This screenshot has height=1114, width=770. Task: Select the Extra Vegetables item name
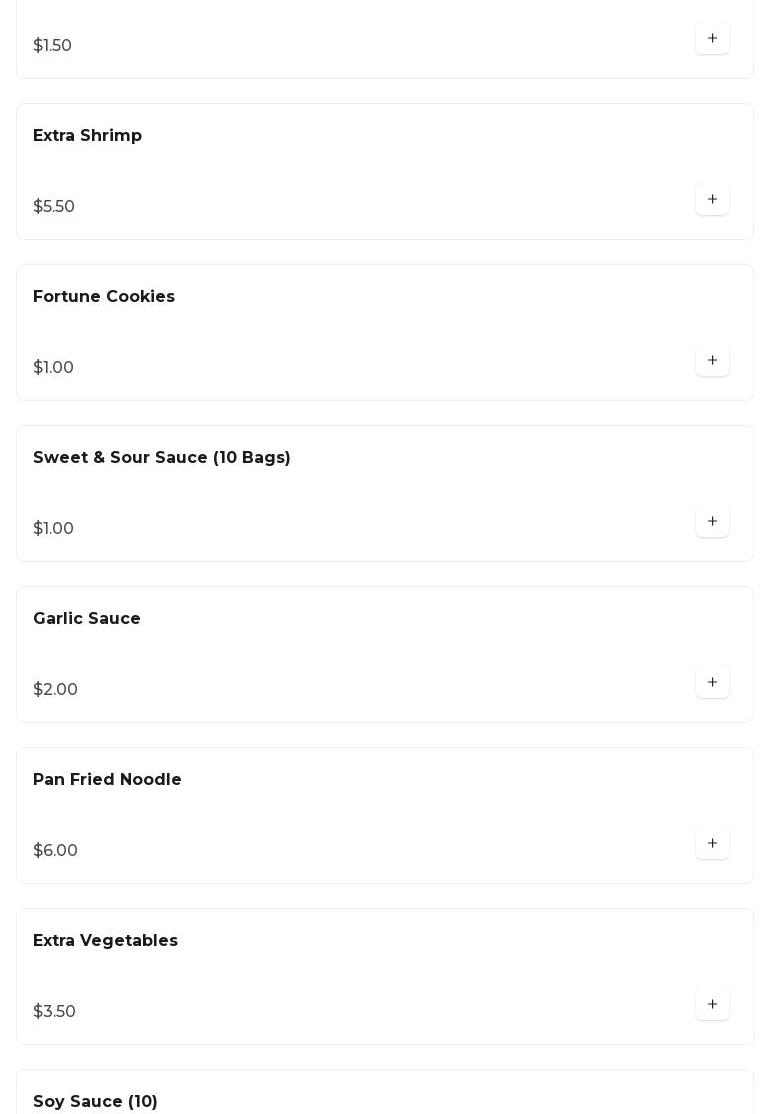(105, 941)
